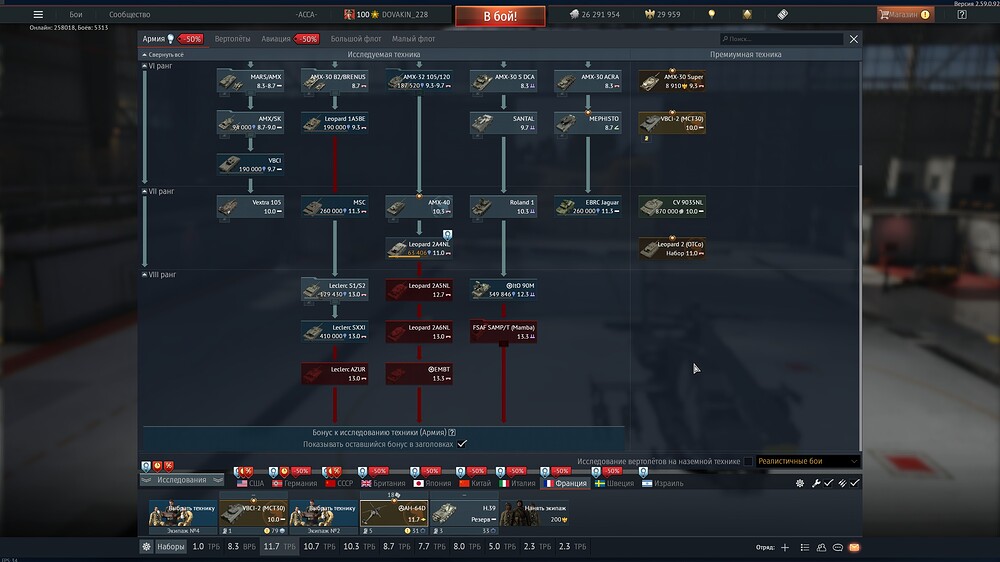Select the H.39 reserve crew slot
This screenshot has height=562, width=1000.
pyautogui.click(x=464, y=514)
